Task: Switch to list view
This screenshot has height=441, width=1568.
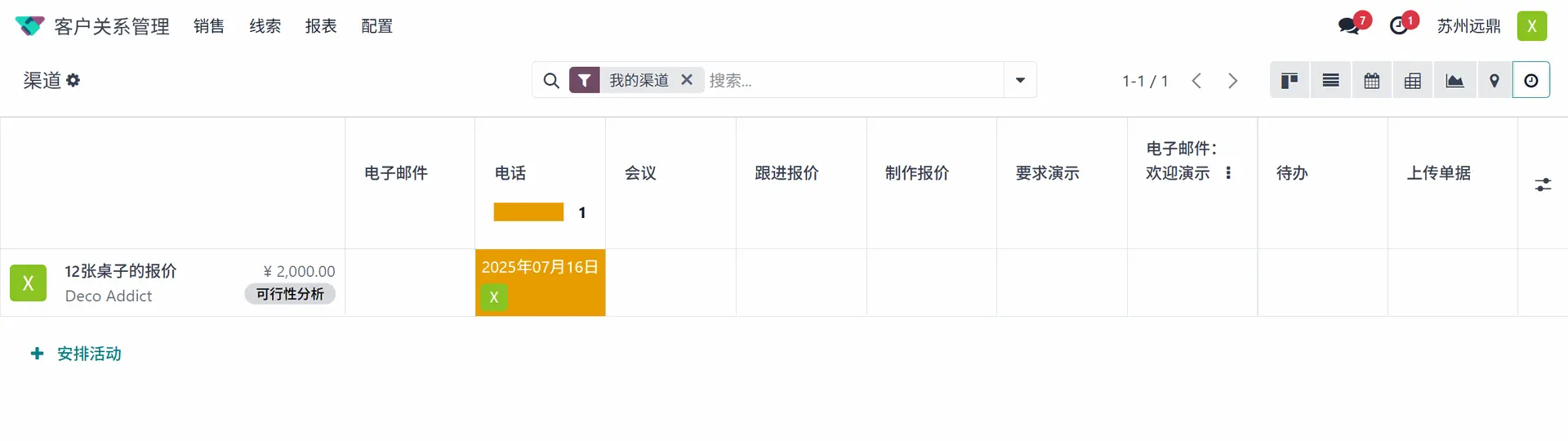Action: click(x=1330, y=80)
